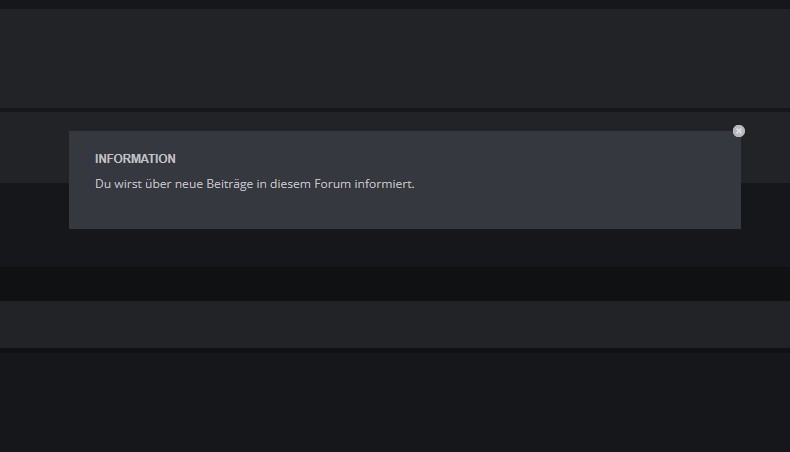
Task: Click the letter F in "Forum"
Action: pos(317,184)
